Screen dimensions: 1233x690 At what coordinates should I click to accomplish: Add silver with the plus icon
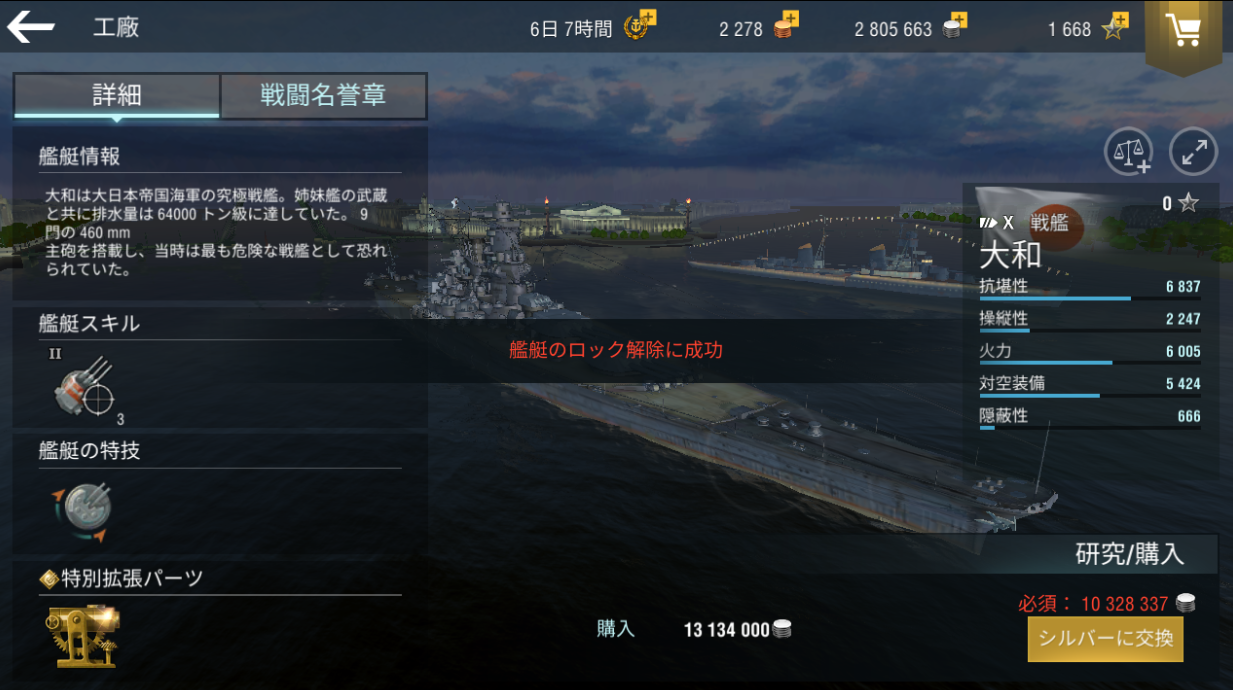(955, 26)
